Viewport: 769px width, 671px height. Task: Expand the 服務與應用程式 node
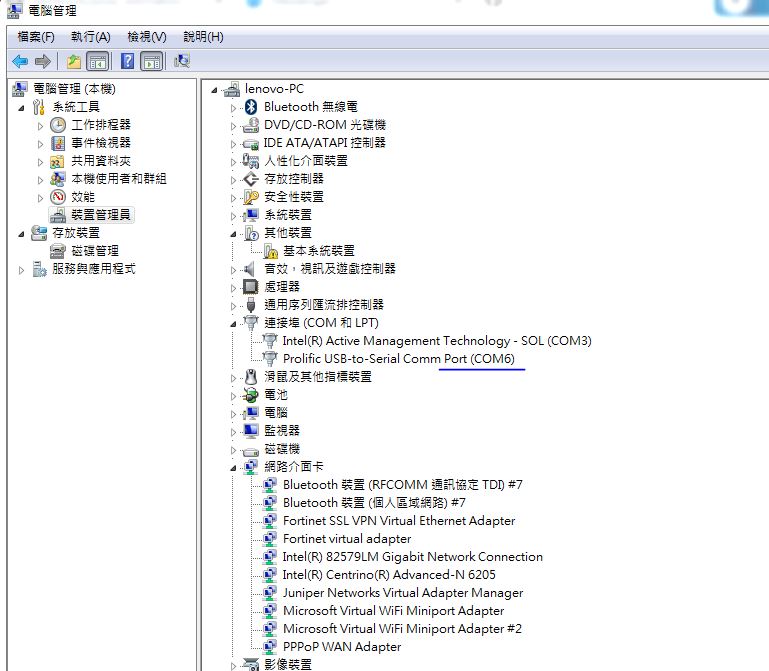point(21,270)
